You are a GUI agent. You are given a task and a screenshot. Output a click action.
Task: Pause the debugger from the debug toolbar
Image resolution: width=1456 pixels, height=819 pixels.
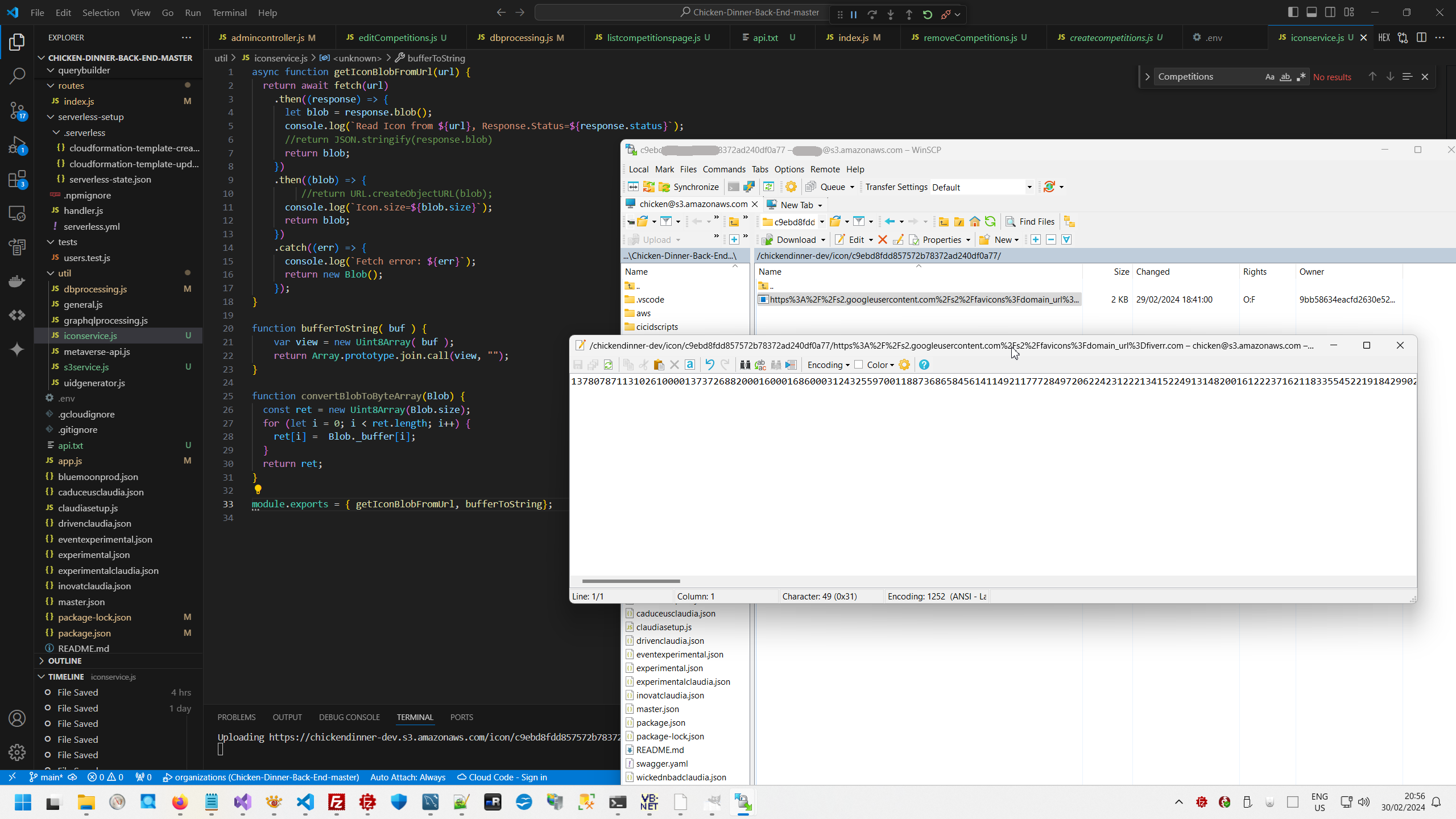(853, 14)
